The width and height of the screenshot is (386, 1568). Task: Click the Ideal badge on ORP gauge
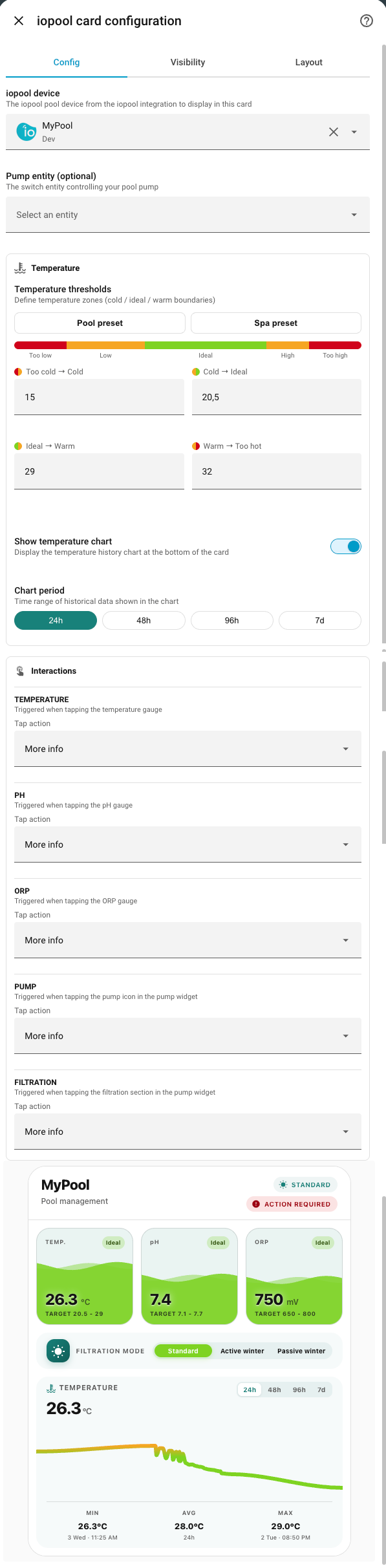point(323,1242)
